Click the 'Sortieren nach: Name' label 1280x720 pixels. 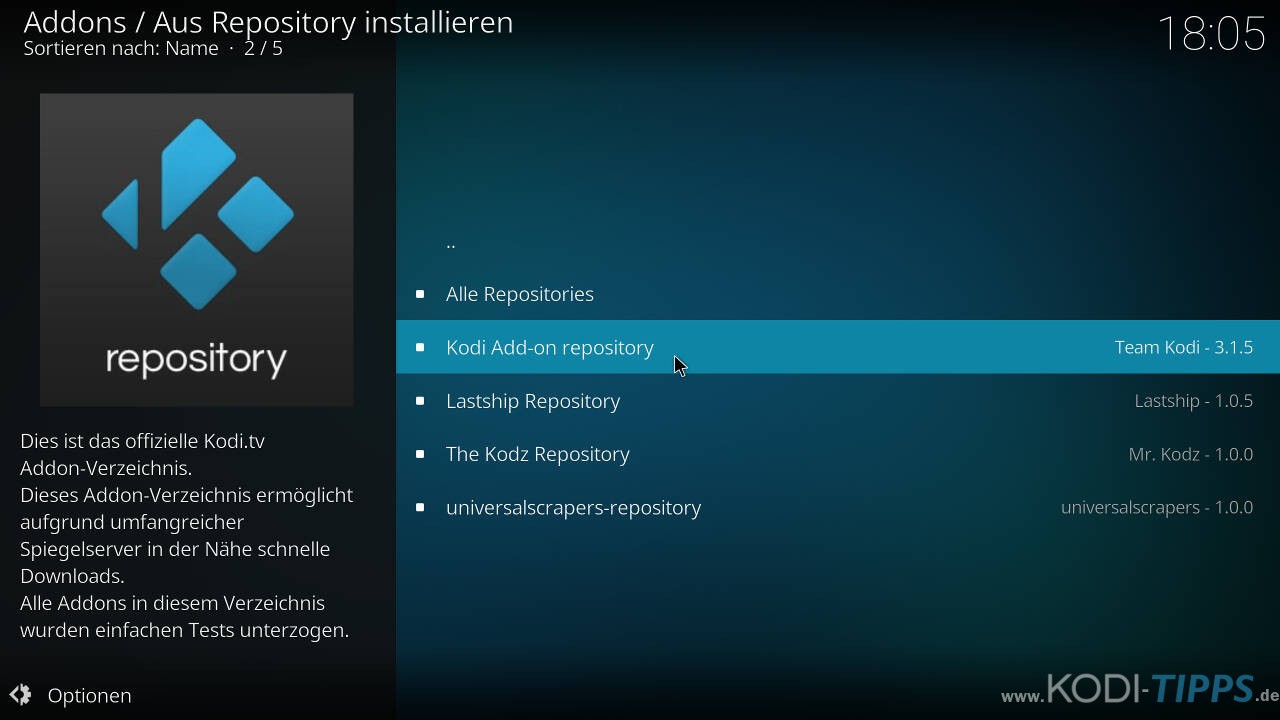pos(121,48)
